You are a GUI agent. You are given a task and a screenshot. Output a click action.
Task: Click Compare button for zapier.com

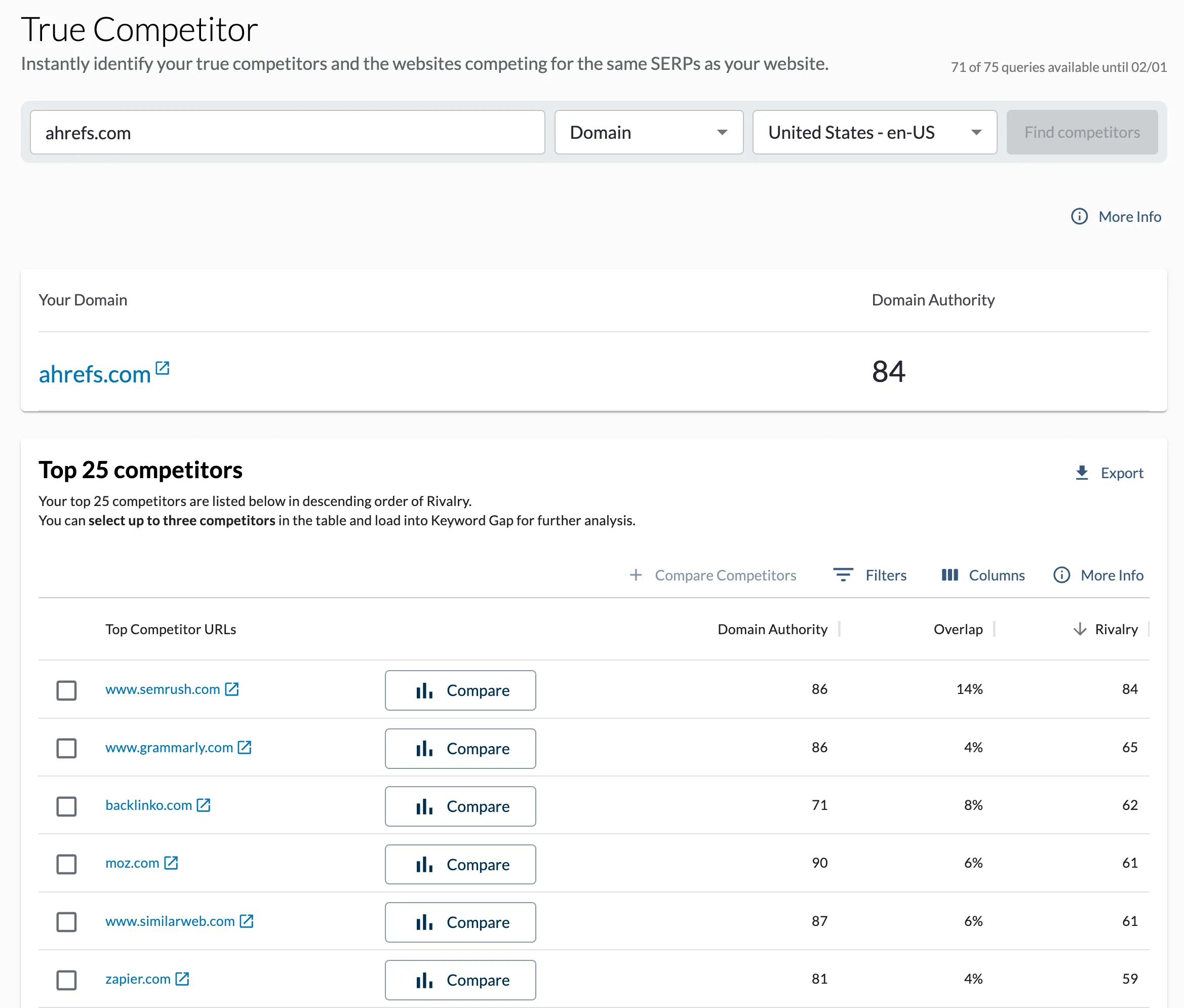pyautogui.click(x=460, y=980)
